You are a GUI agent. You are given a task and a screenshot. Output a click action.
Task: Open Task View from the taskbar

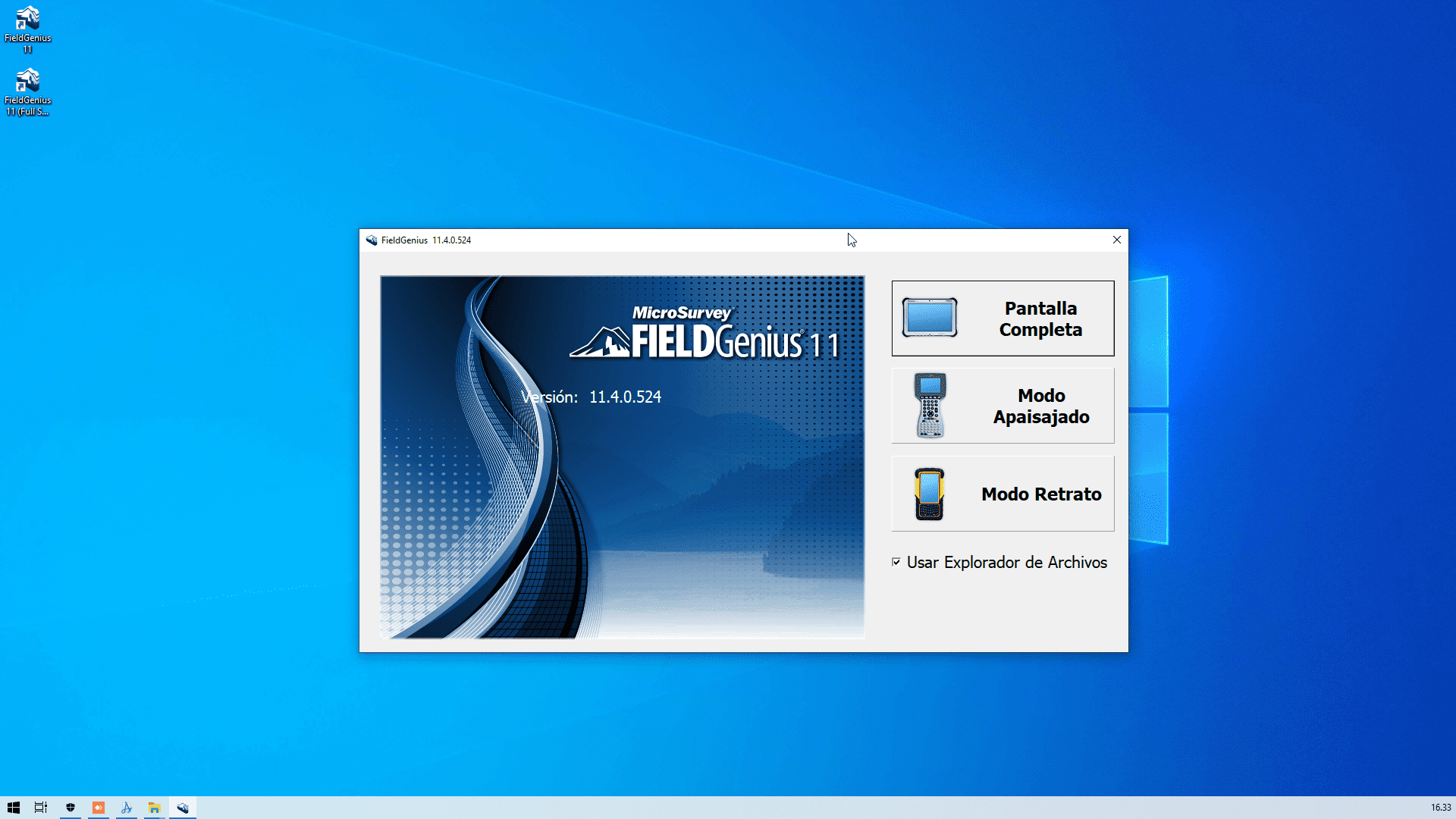point(41,808)
